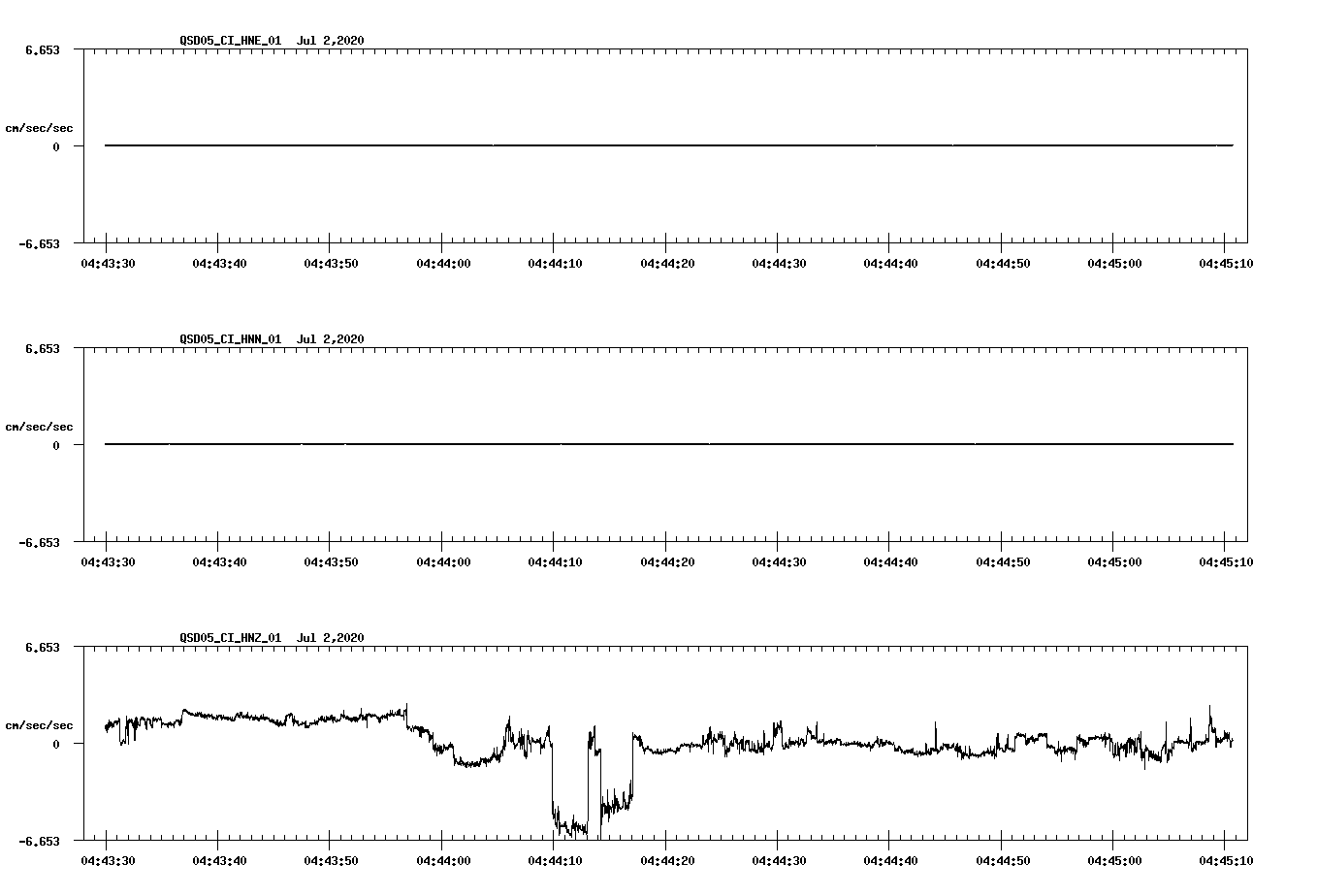Click time label 04:45:10 under HNZ plot

pos(1225,861)
